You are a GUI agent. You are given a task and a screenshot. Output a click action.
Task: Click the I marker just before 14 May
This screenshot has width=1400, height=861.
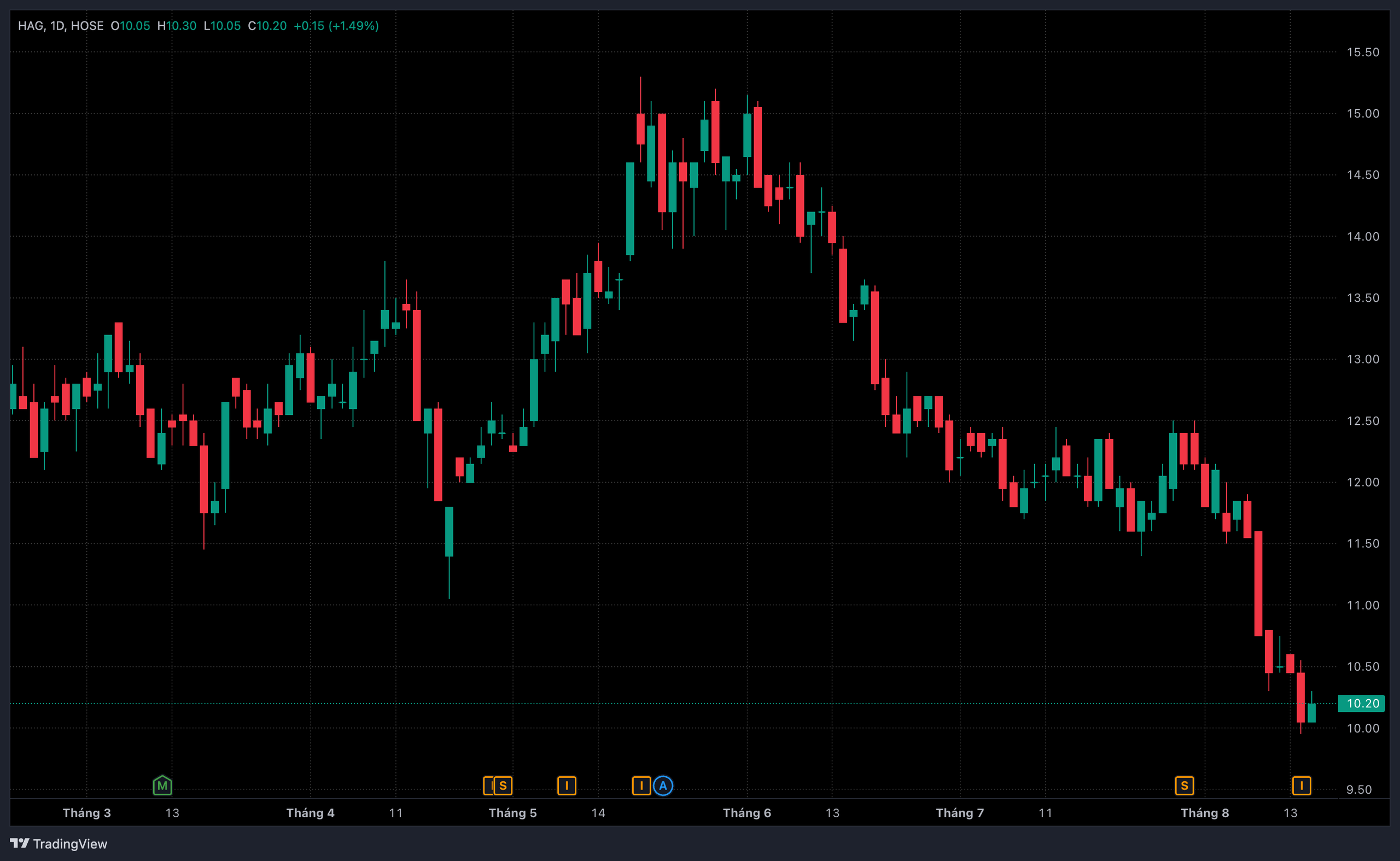pos(567,786)
